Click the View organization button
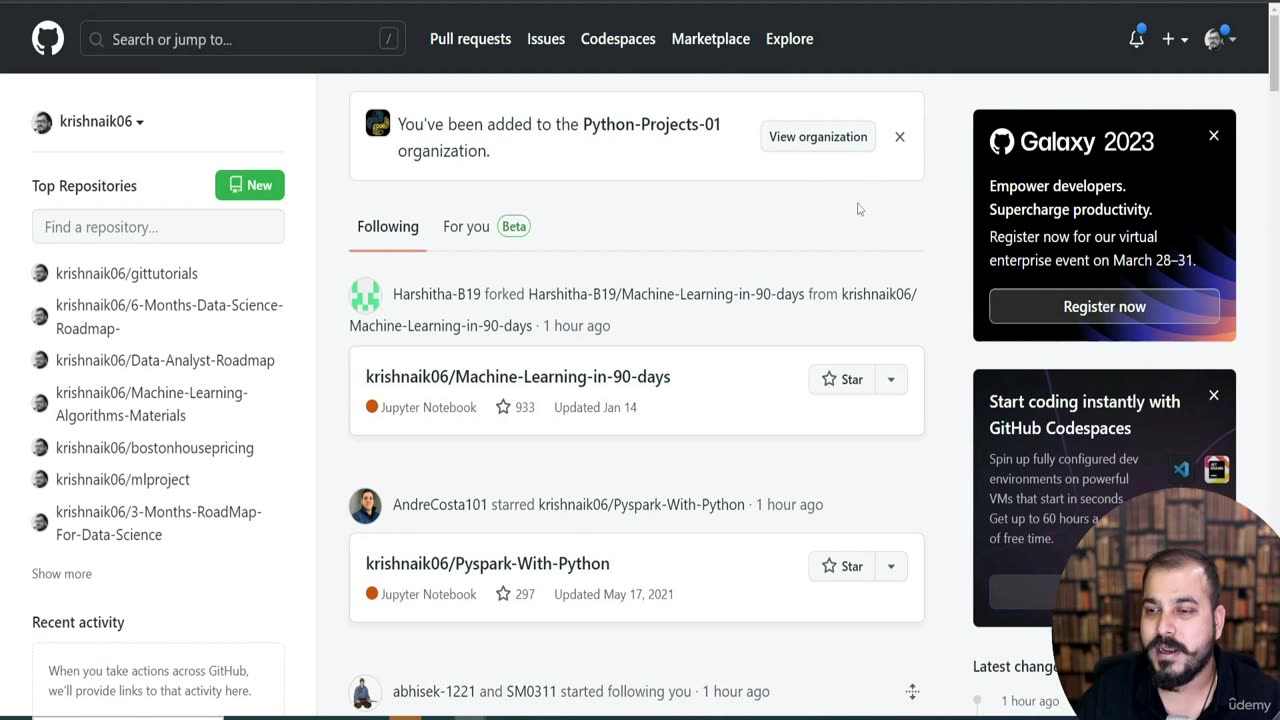Image resolution: width=1280 pixels, height=720 pixels. [x=818, y=137]
